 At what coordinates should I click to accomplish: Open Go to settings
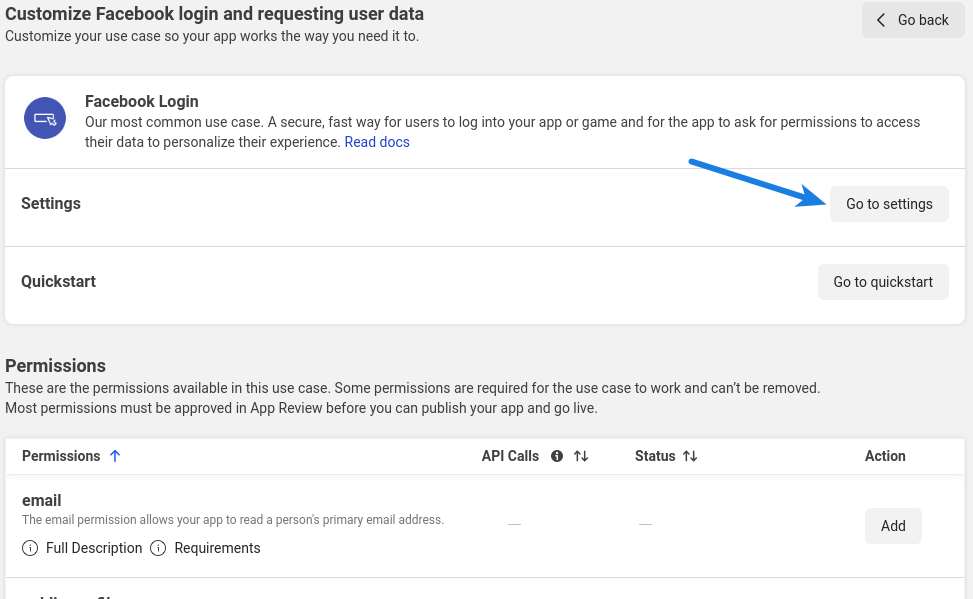(x=889, y=204)
